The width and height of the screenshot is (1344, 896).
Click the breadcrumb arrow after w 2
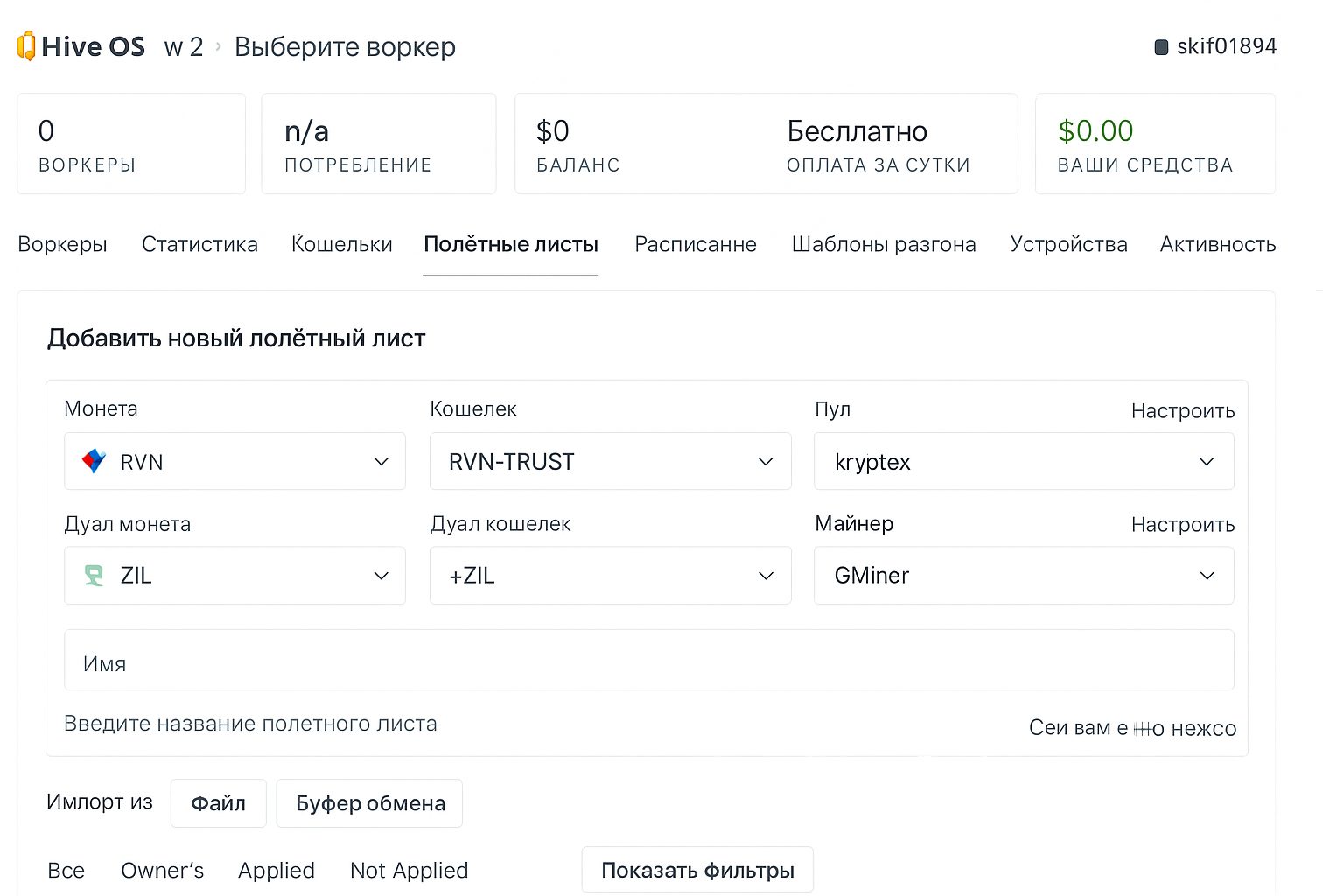pos(219,45)
